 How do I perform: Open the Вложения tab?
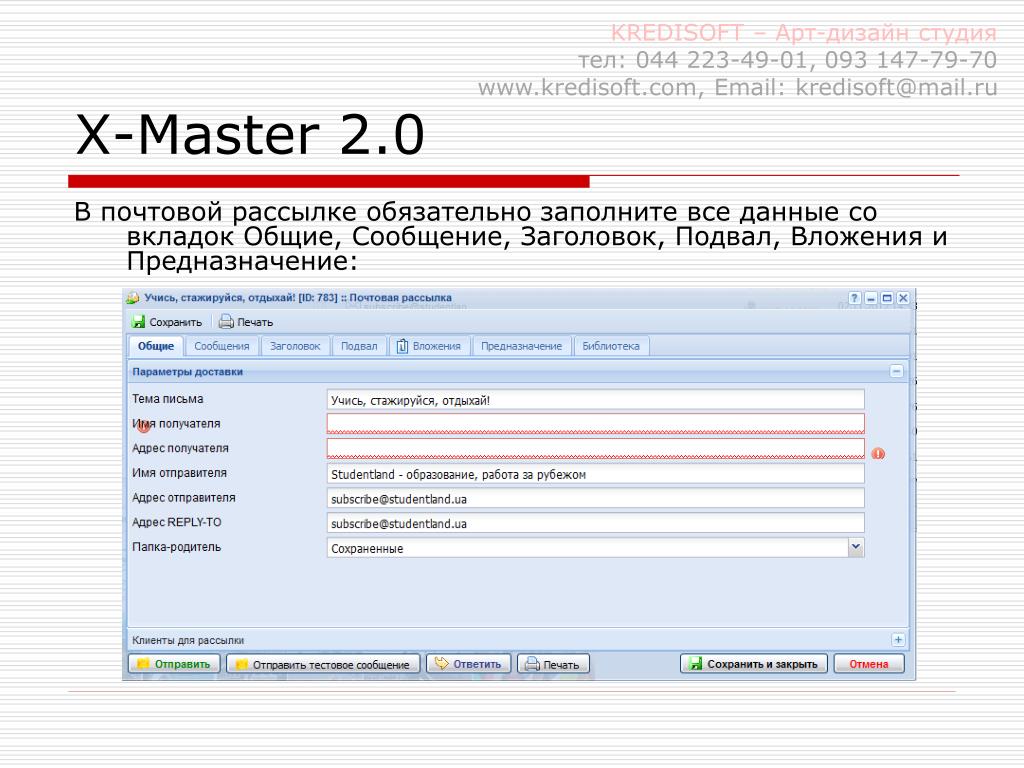click(429, 346)
